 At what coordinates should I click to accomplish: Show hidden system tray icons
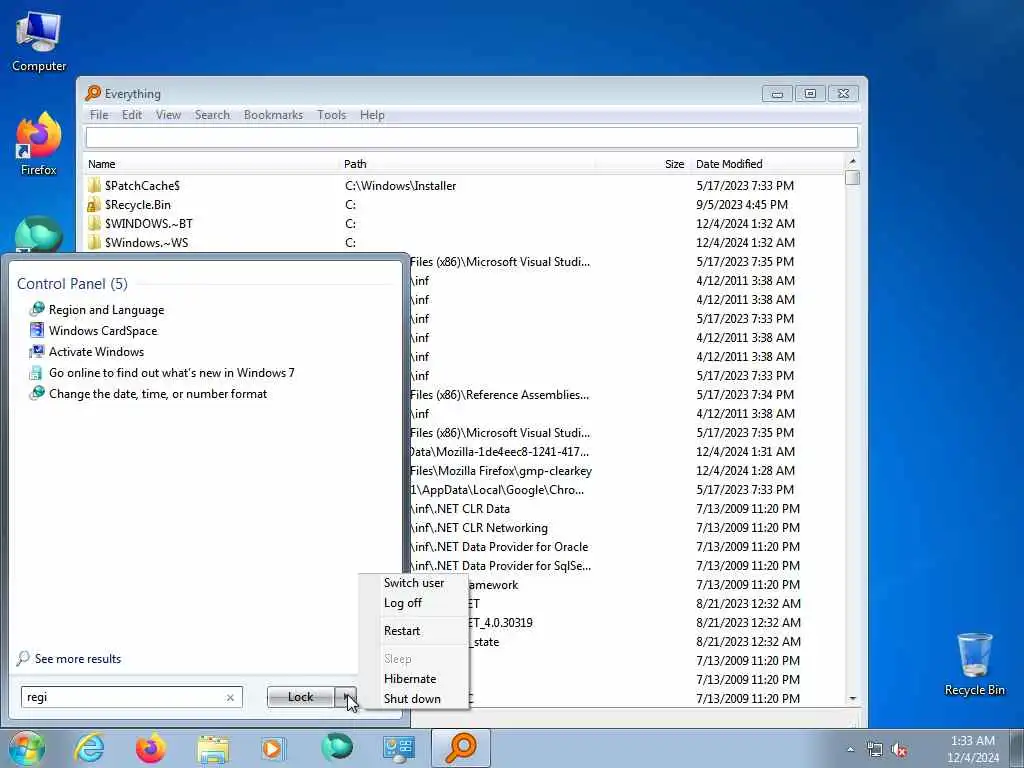[x=850, y=750]
